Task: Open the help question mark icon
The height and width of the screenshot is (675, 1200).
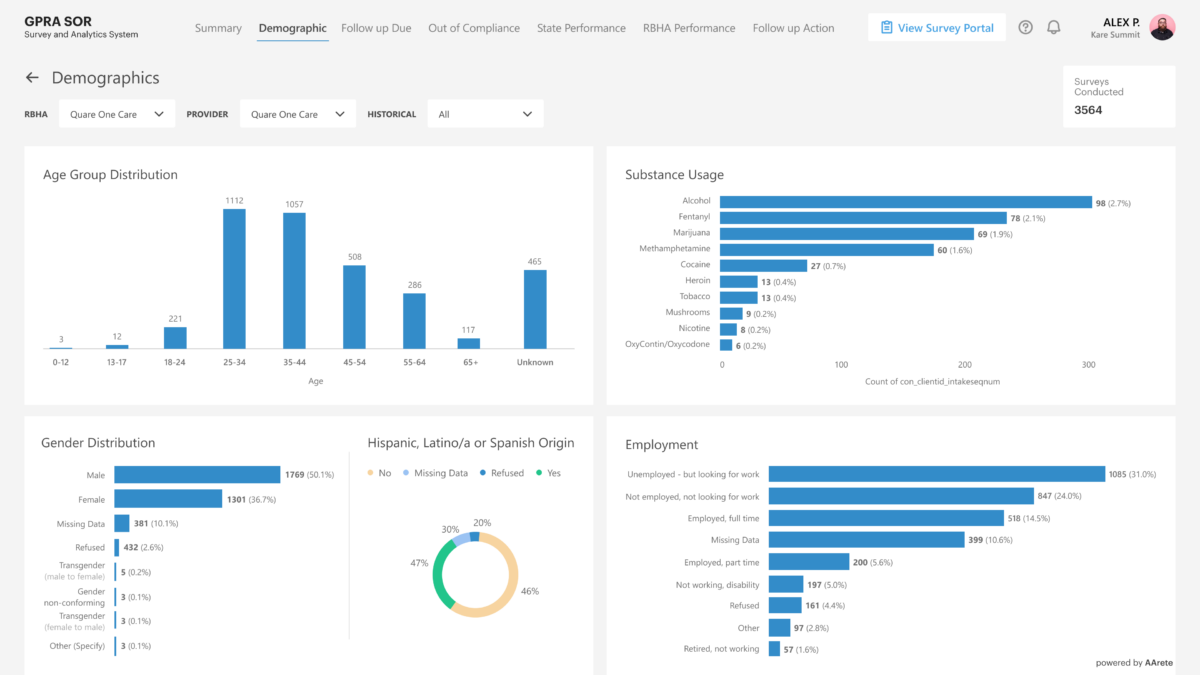Action: pyautogui.click(x=1025, y=28)
